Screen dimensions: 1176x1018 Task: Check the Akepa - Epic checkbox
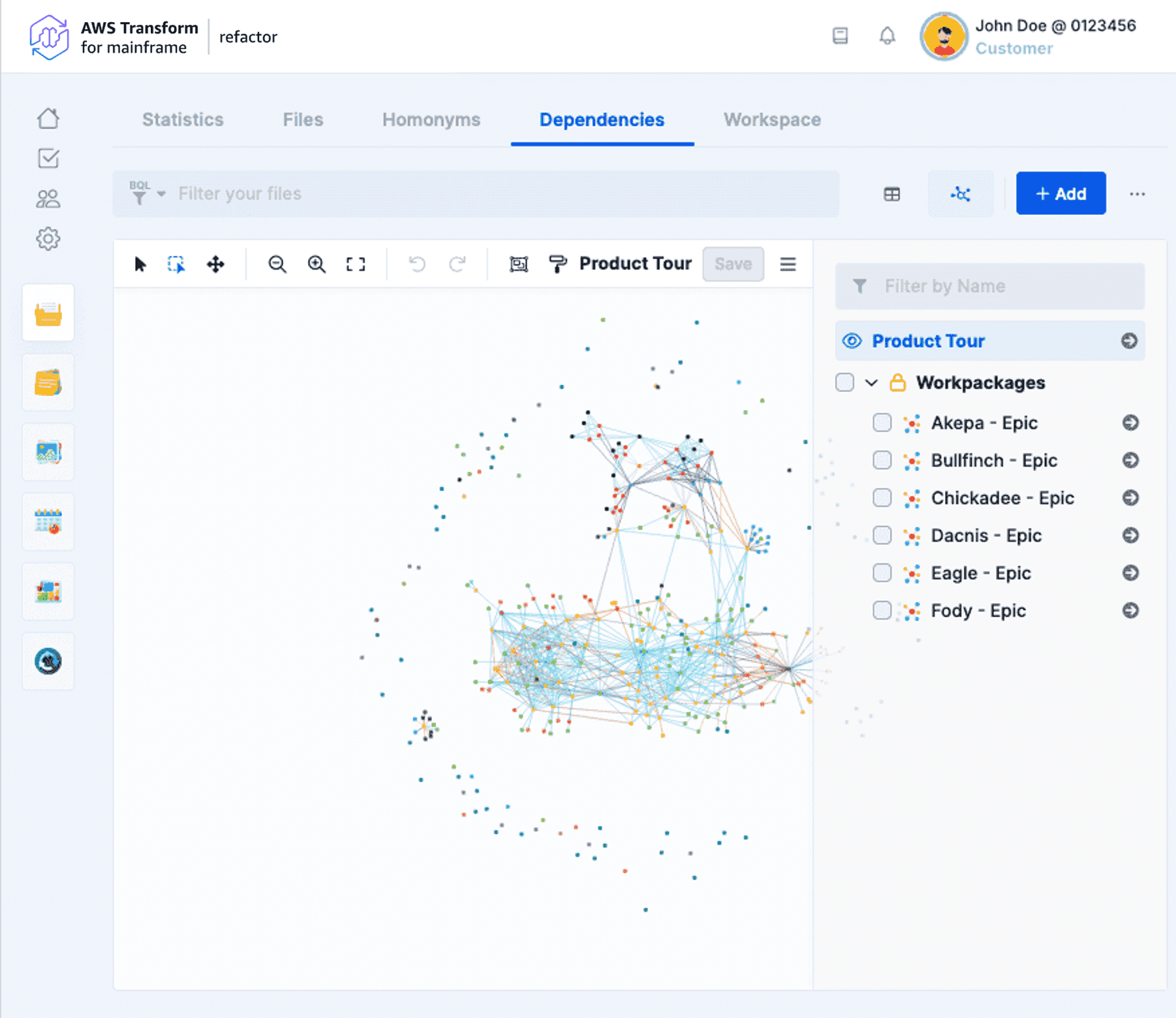tap(882, 423)
